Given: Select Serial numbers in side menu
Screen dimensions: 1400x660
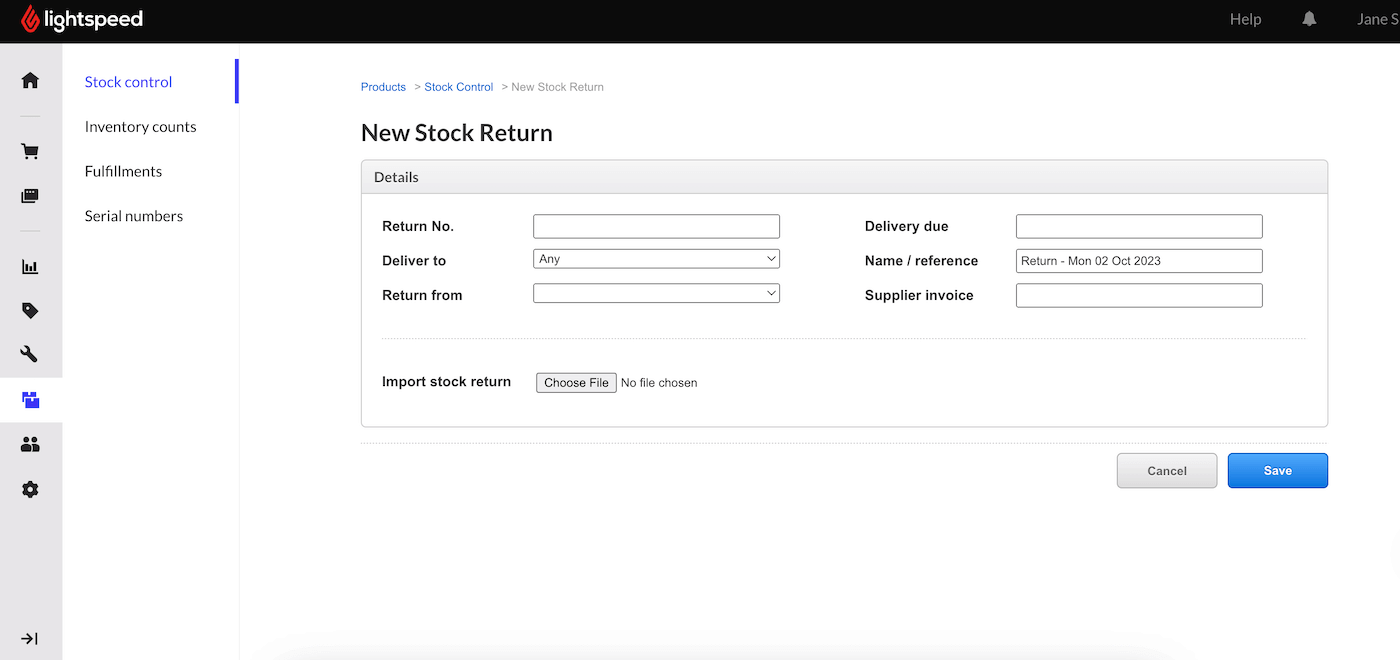Looking at the screenshot, I should pyautogui.click(x=134, y=216).
